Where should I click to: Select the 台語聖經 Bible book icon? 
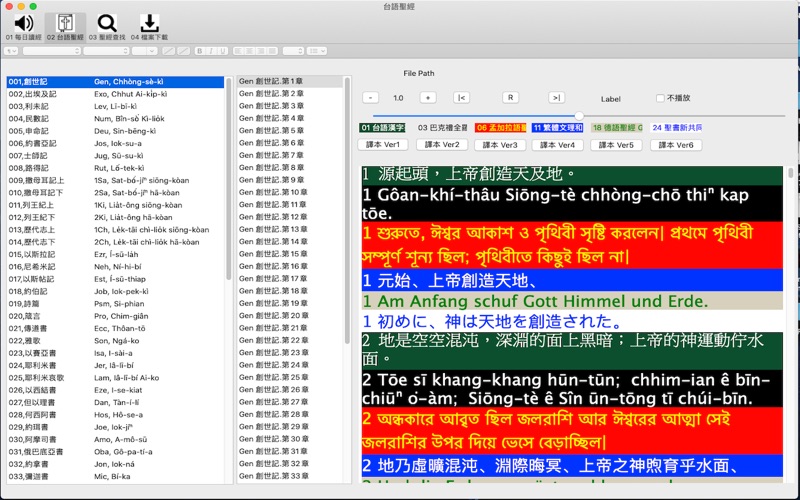[x=66, y=23]
